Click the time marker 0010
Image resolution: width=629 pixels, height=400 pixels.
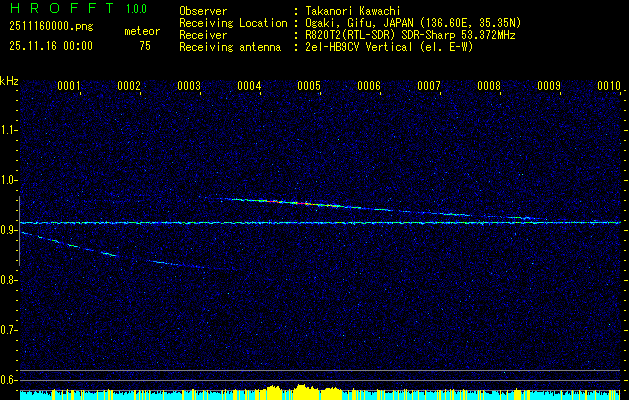(x=609, y=86)
